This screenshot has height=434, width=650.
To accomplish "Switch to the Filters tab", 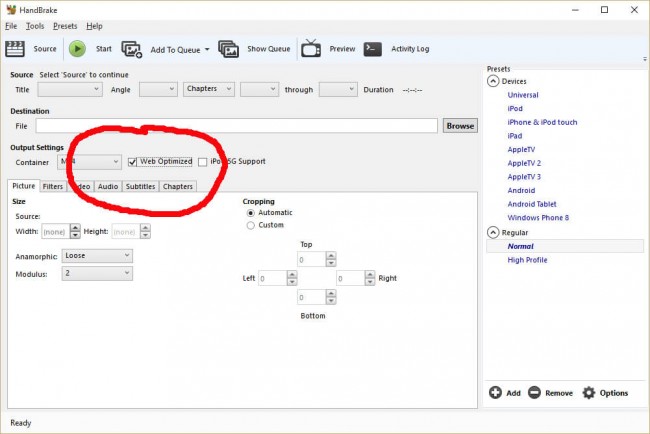I will 53,187.
